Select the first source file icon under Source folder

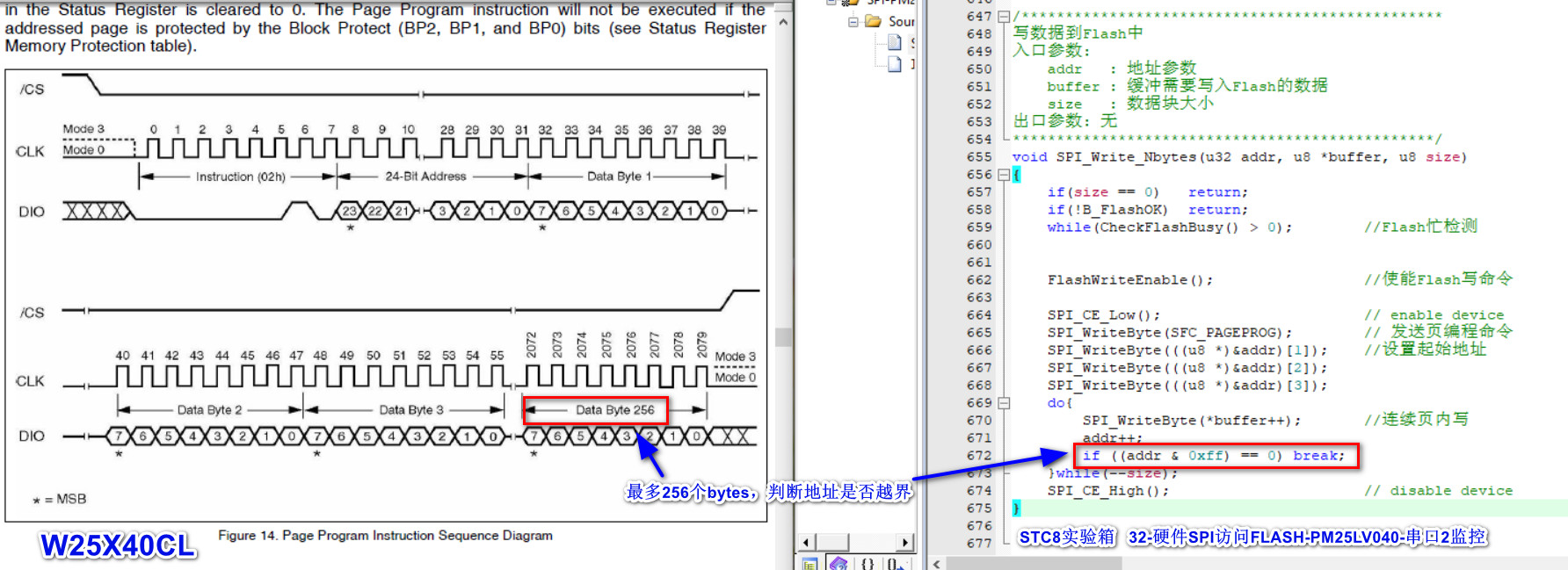895,42
